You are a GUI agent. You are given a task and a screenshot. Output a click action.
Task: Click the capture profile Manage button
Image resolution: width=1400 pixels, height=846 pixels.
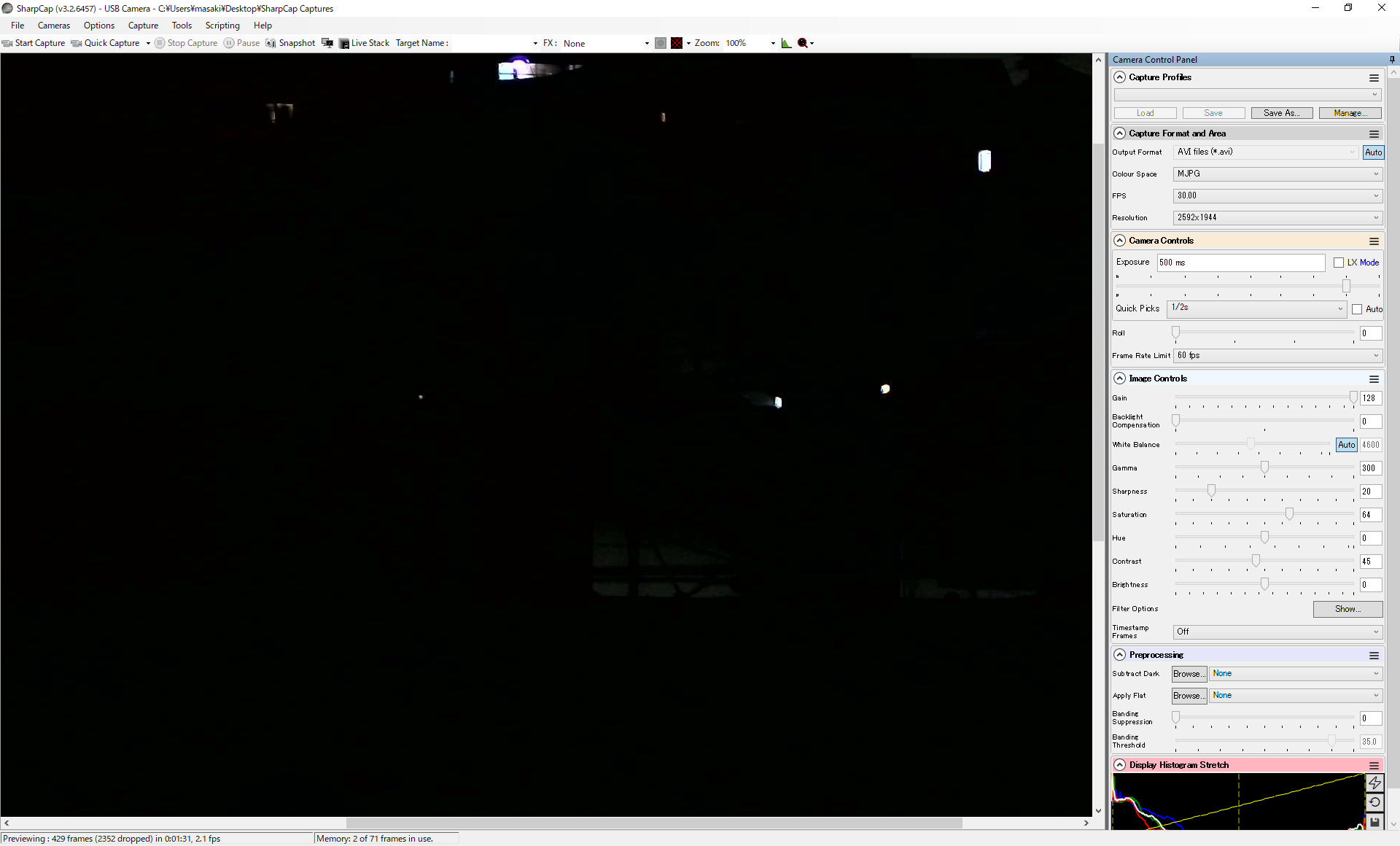[1350, 113]
